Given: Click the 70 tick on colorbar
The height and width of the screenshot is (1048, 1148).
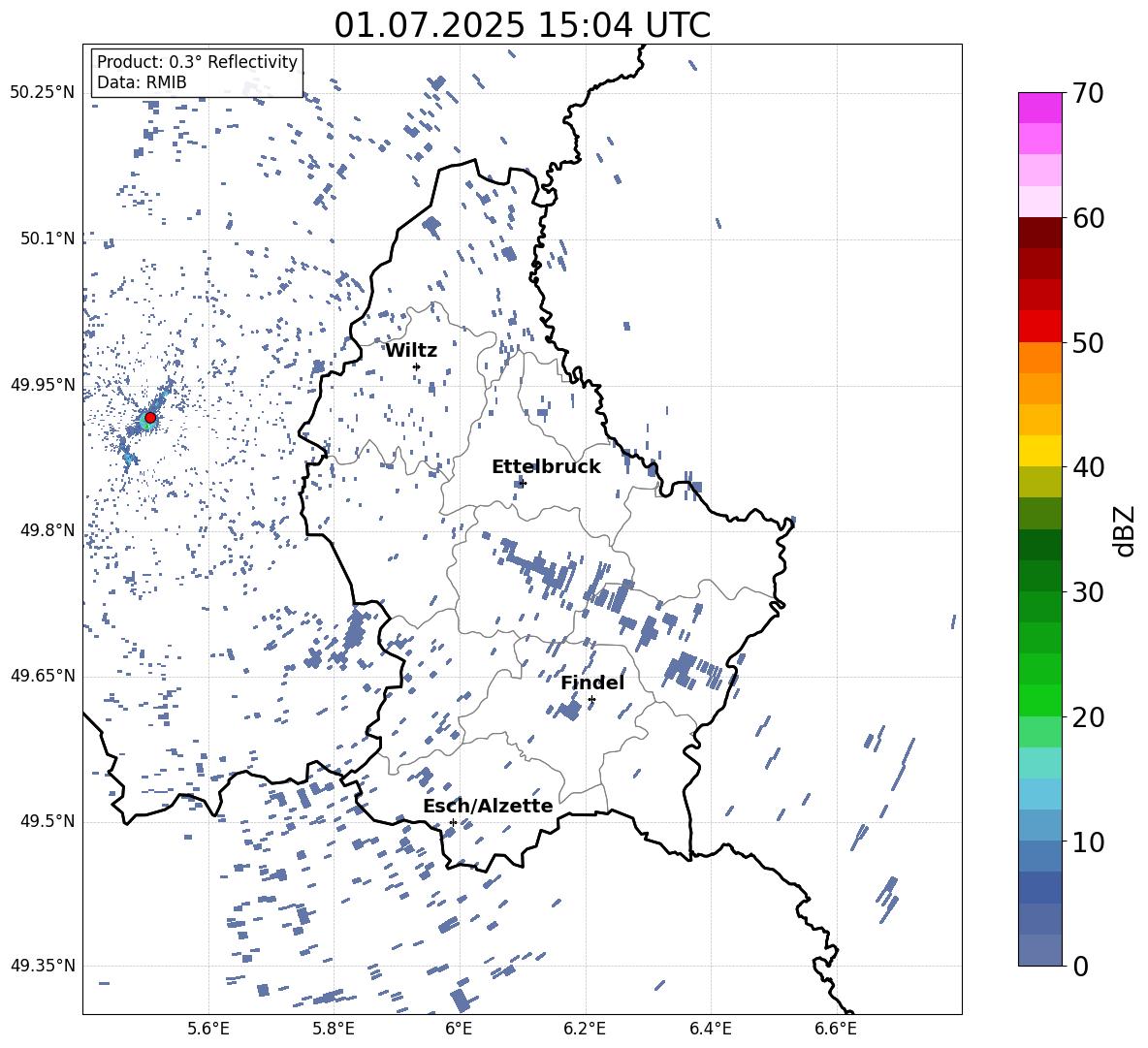Looking at the screenshot, I should (x=1087, y=93).
